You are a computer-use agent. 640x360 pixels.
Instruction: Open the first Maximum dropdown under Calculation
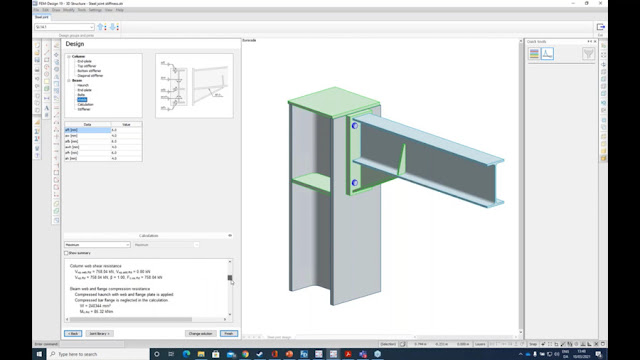coord(97,244)
